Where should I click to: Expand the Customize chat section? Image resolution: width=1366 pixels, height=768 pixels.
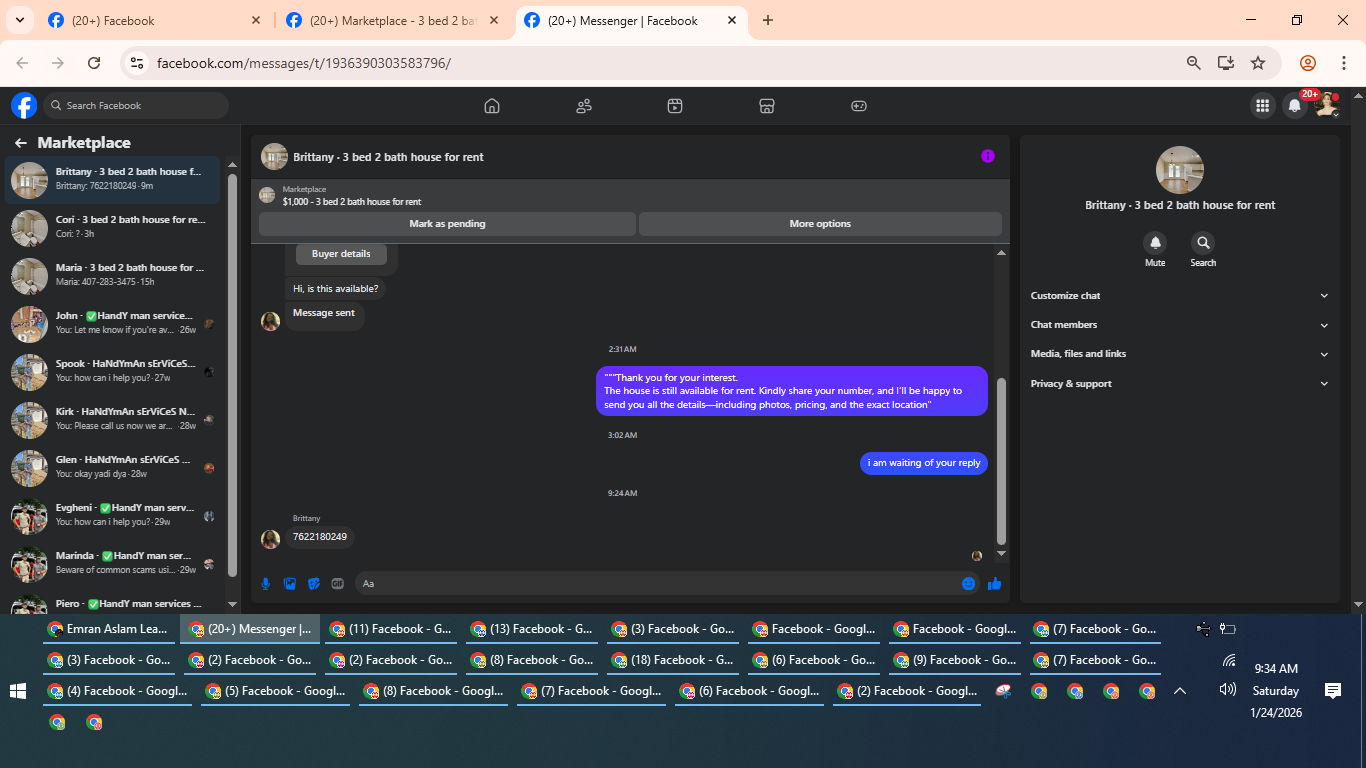[1180, 296]
